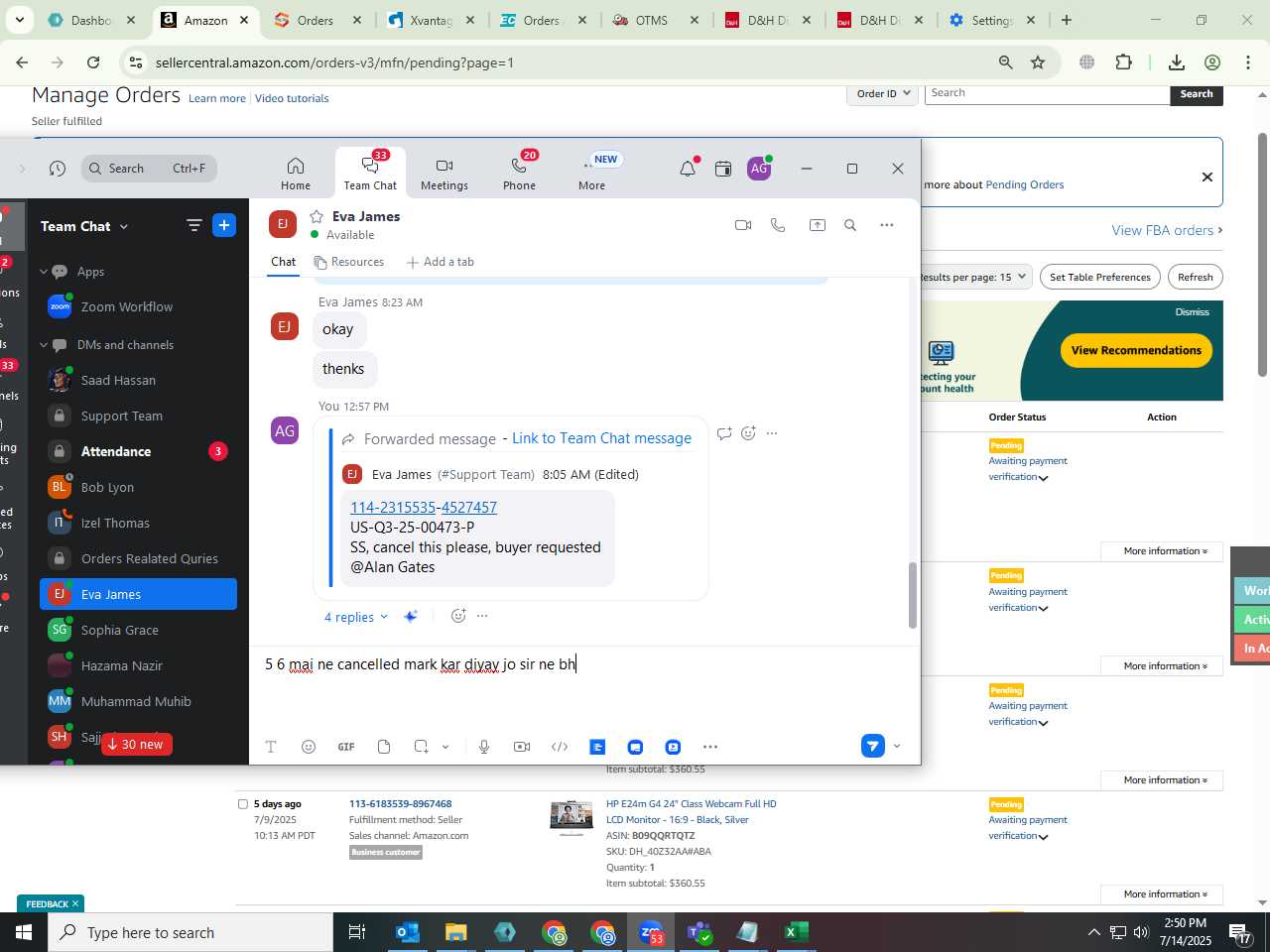Click the Refresh button in Amazon orders
The height and width of the screenshot is (952, 1270).
pos(1195,277)
